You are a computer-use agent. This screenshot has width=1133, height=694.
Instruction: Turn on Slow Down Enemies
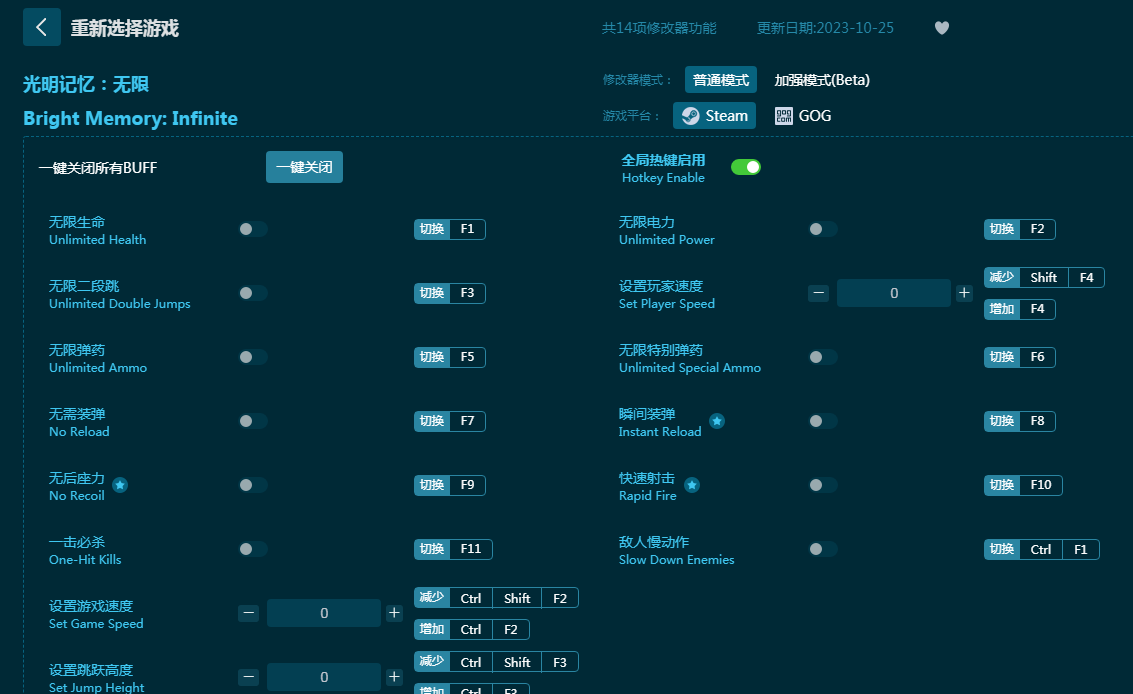pyautogui.click(x=823, y=549)
